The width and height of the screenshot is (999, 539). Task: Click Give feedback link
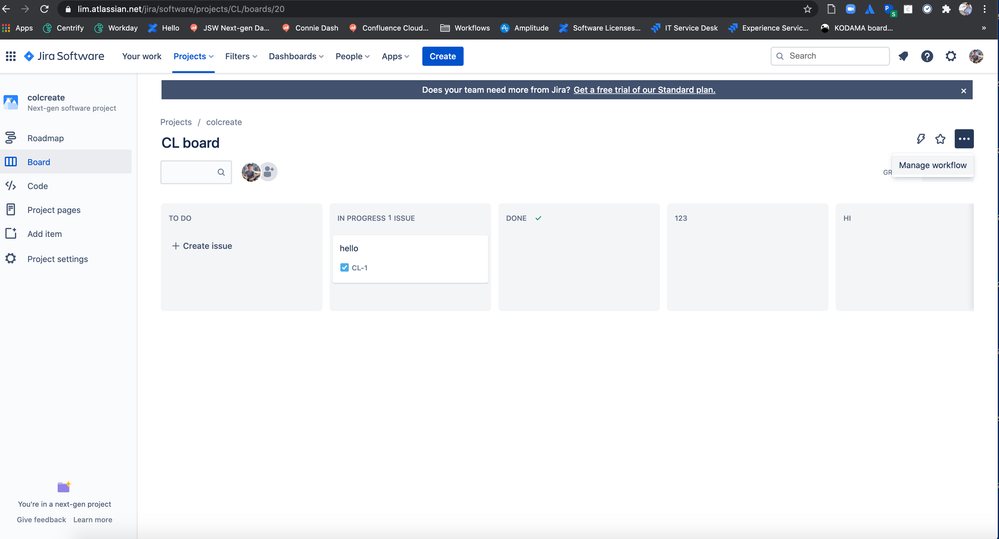(41, 520)
